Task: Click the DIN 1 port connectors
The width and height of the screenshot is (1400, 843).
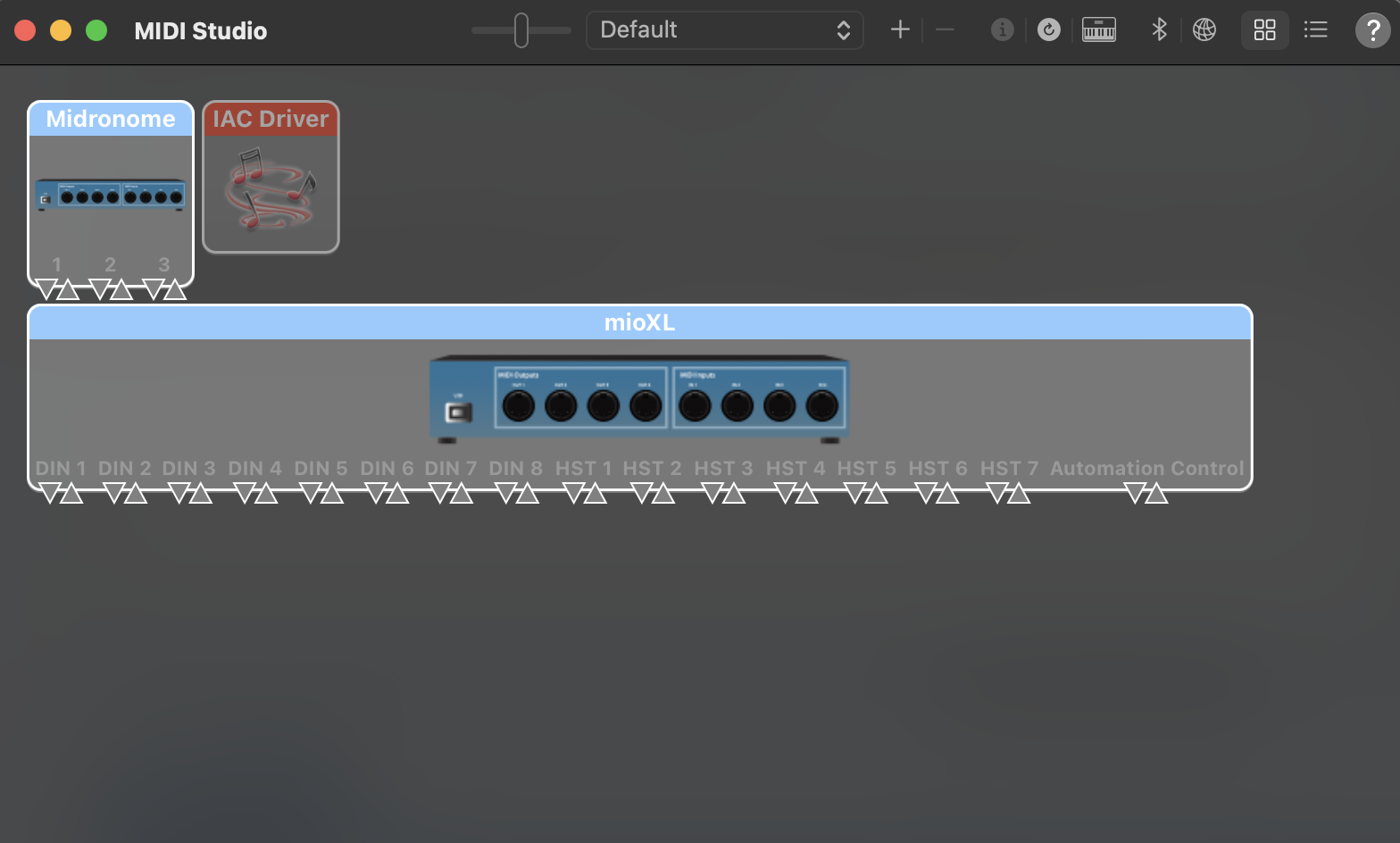Action: [61, 493]
